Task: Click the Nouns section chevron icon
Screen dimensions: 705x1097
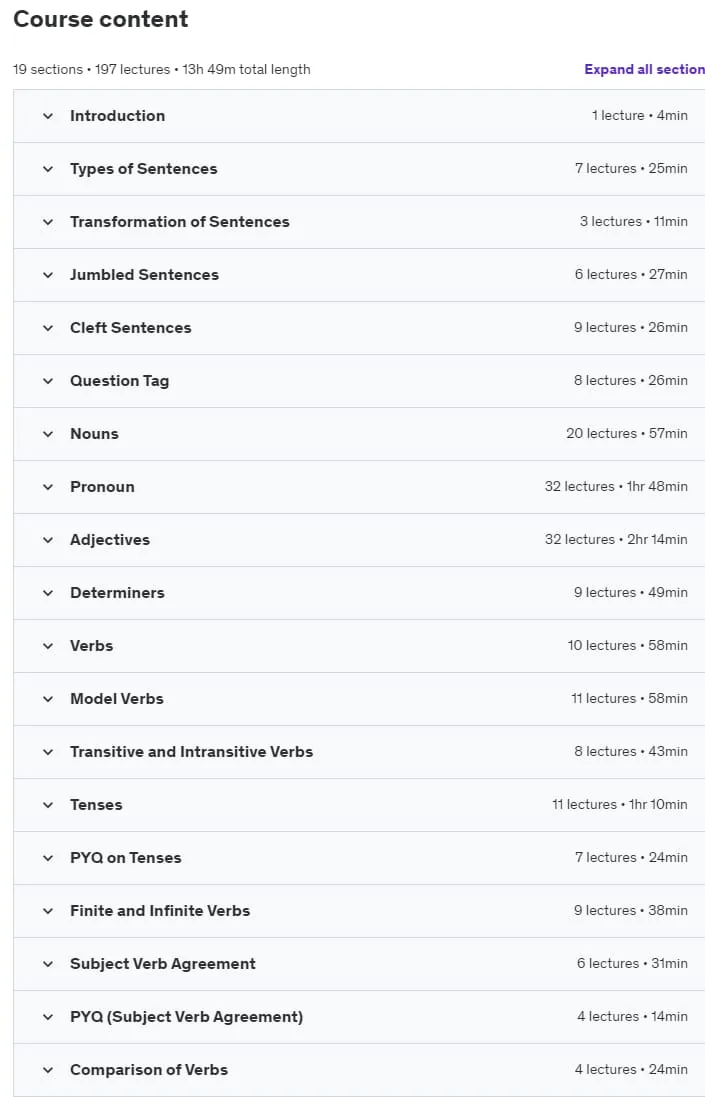Action: (x=48, y=434)
